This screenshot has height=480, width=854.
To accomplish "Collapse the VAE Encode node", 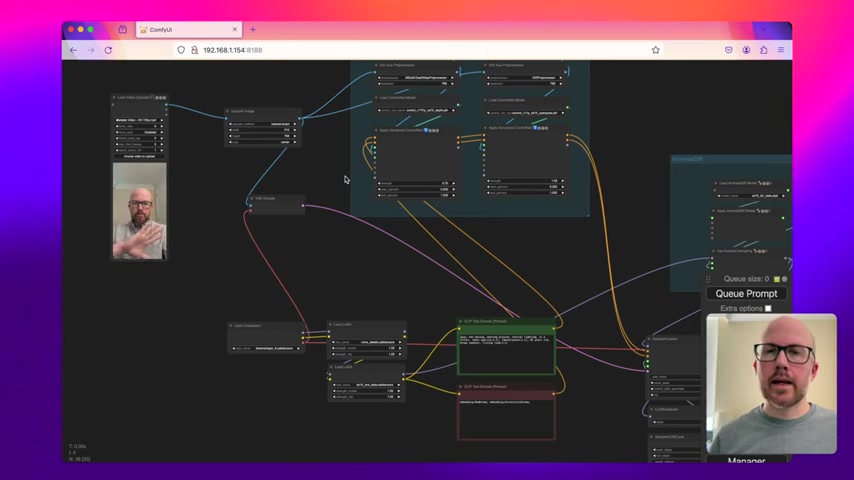I will point(251,198).
